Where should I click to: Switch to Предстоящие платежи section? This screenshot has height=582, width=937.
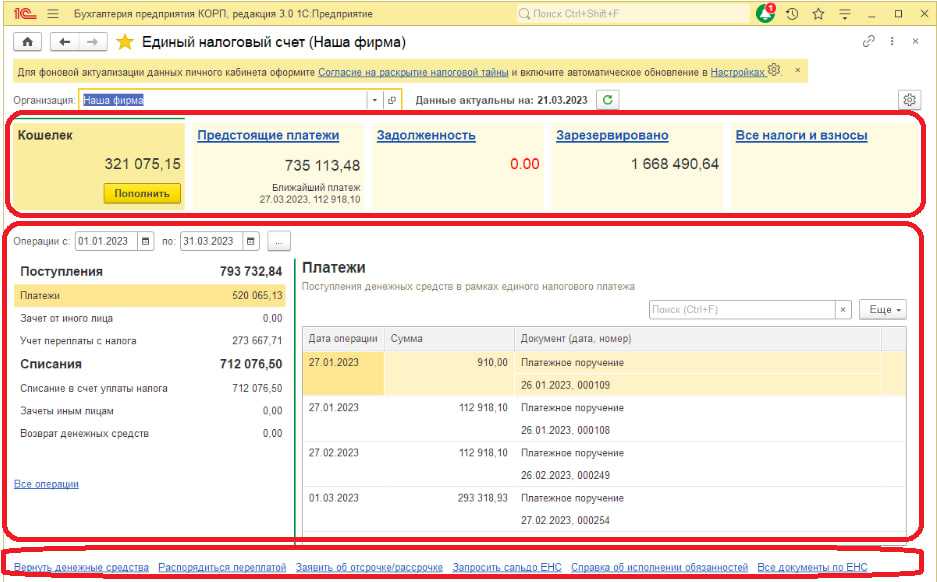(x=268, y=135)
